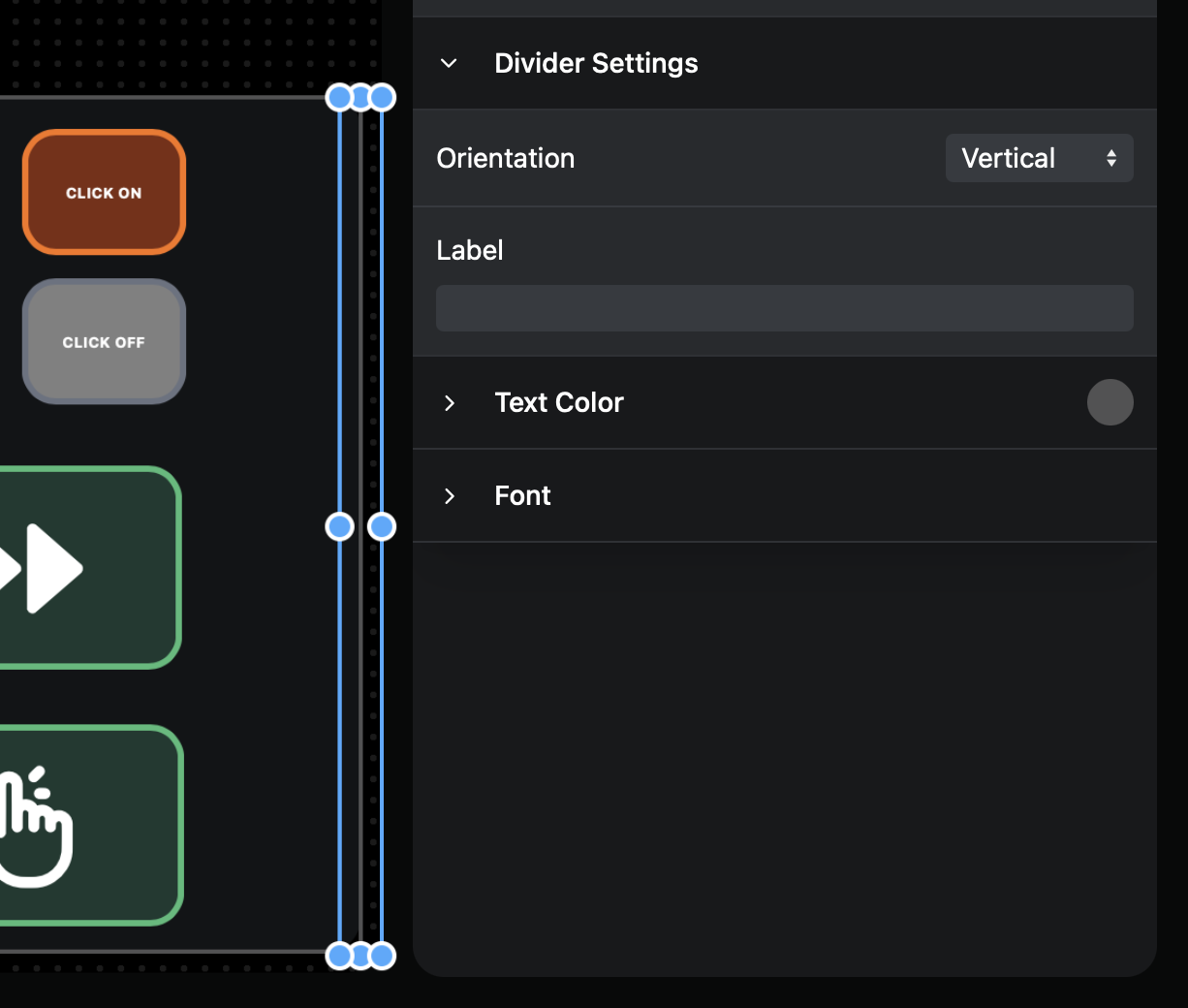Click the Divider Settings header title
1188x1008 pixels.
596,63
